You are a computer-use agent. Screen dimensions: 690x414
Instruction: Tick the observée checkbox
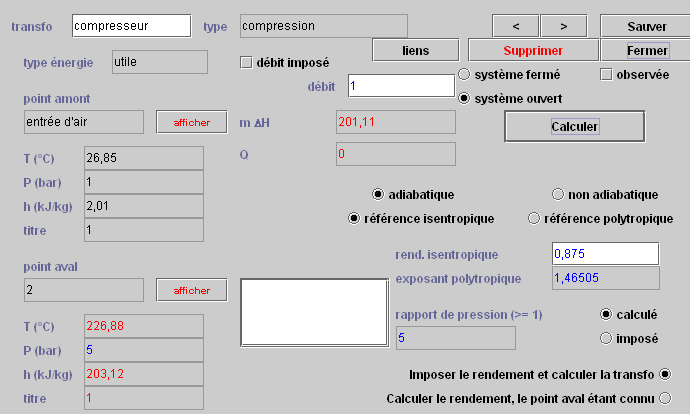pyautogui.click(x=606, y=74)
